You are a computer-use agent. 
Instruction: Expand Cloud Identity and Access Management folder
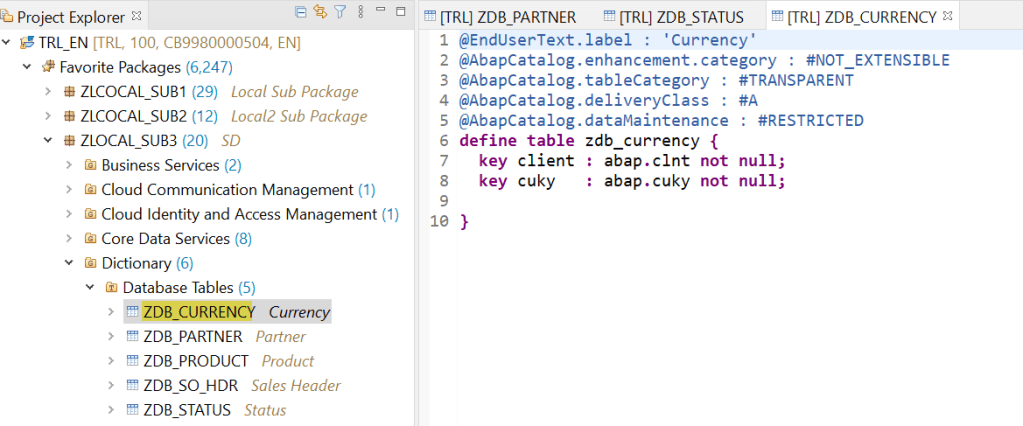pyautogui.click(x=69, y=214)
